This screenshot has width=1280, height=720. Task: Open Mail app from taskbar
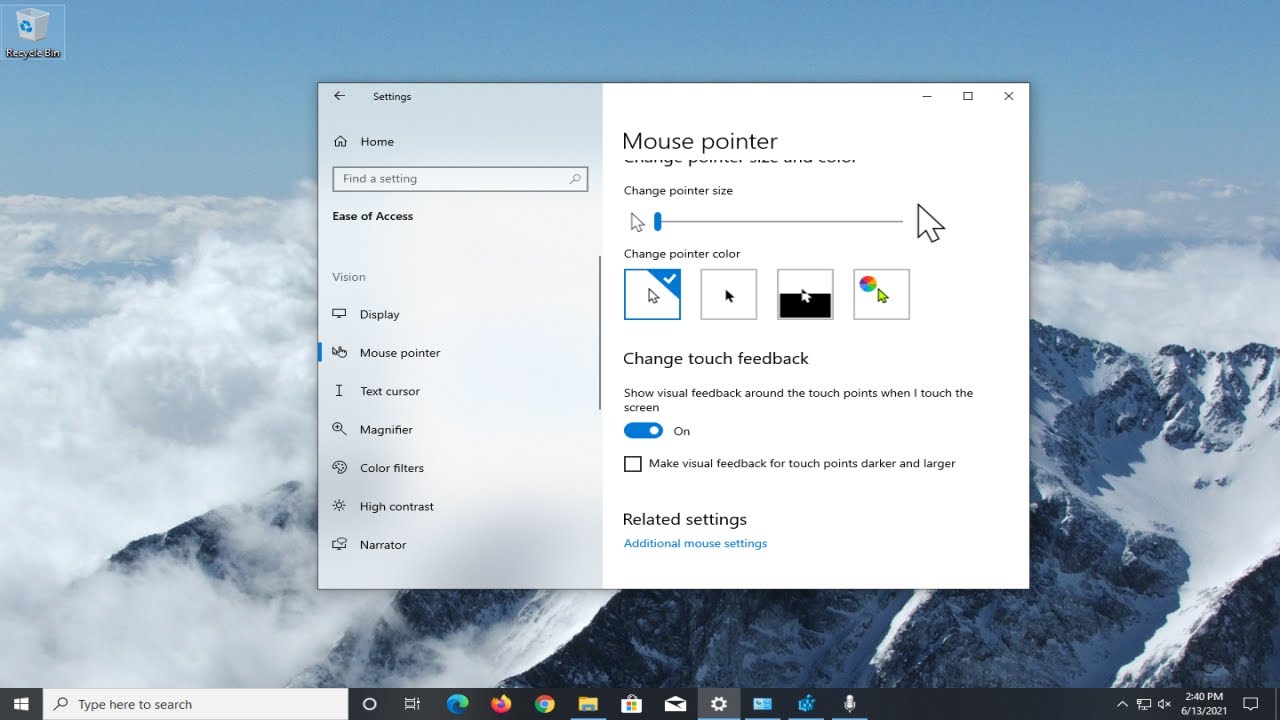coord(675,704)
